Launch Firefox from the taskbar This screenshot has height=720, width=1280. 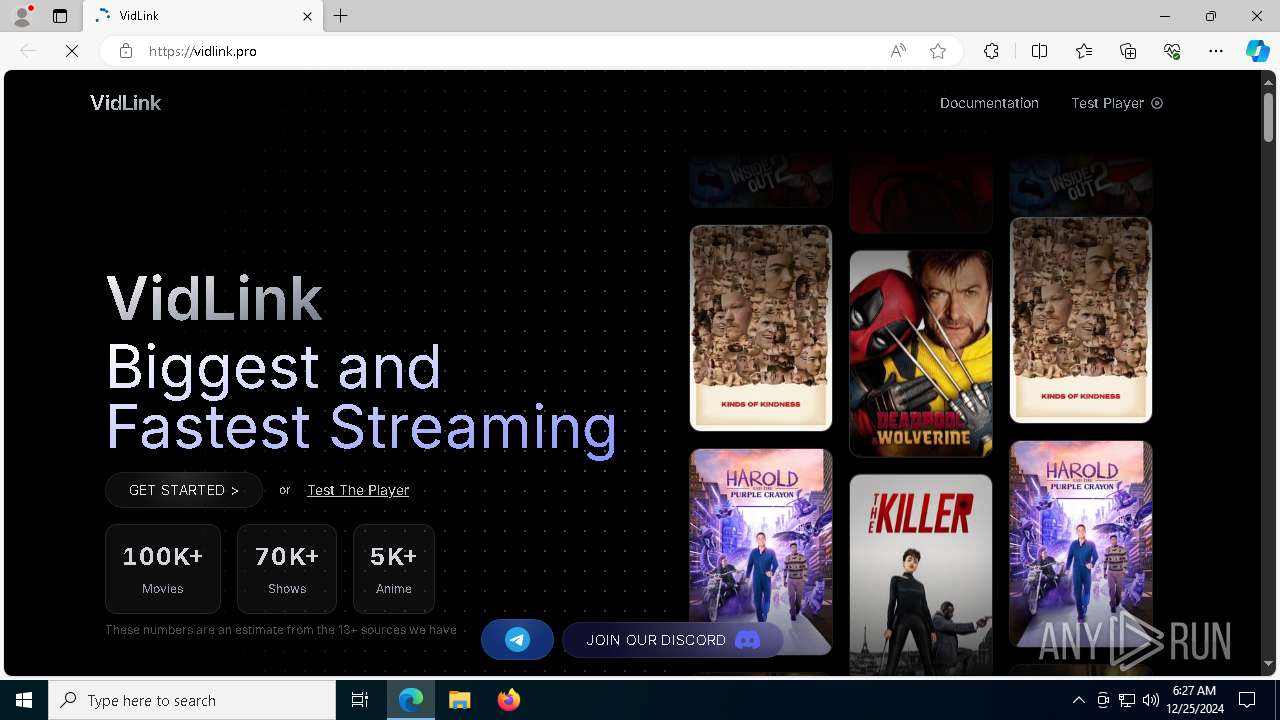(509, 700)
